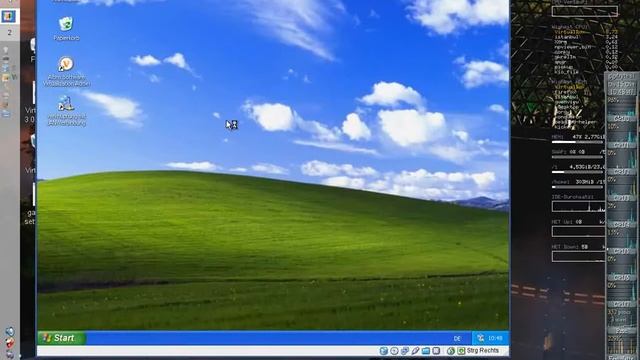The height and width of the screenshot is (360, 640).
Task: Click the speaker volume icon in left panel
Action: (x=9, y=331)
